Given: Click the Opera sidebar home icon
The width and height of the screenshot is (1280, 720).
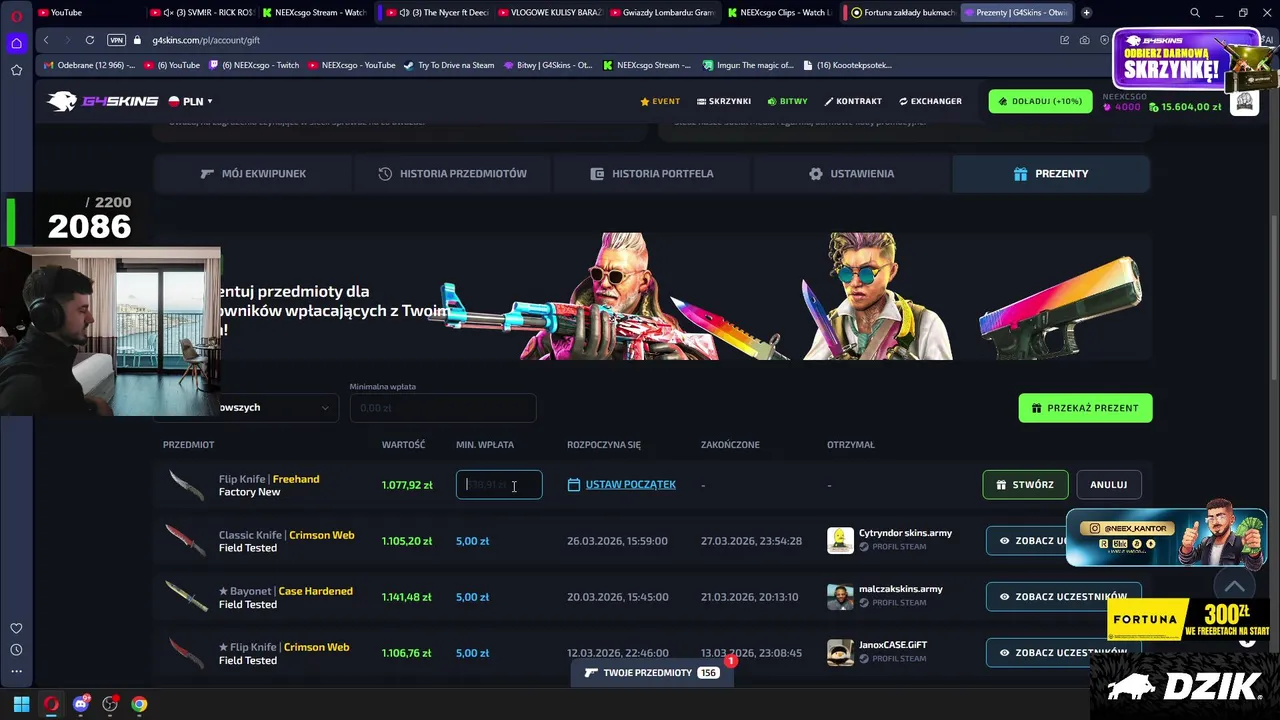Looking at the screenshot, I should click(16, 43).
